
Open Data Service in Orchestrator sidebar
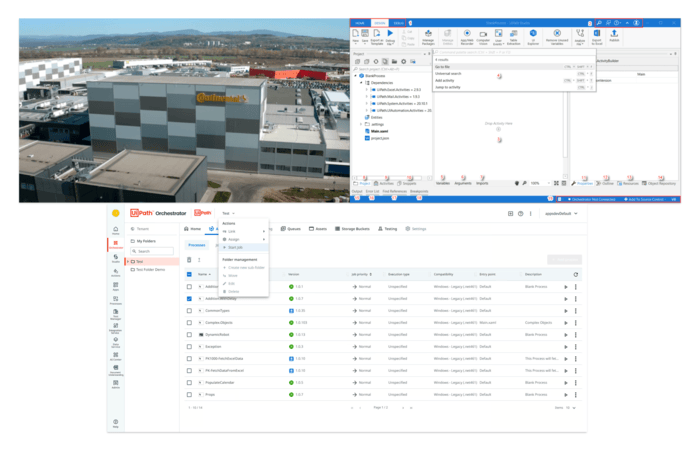pyautogui.click(x=116, y=342)
